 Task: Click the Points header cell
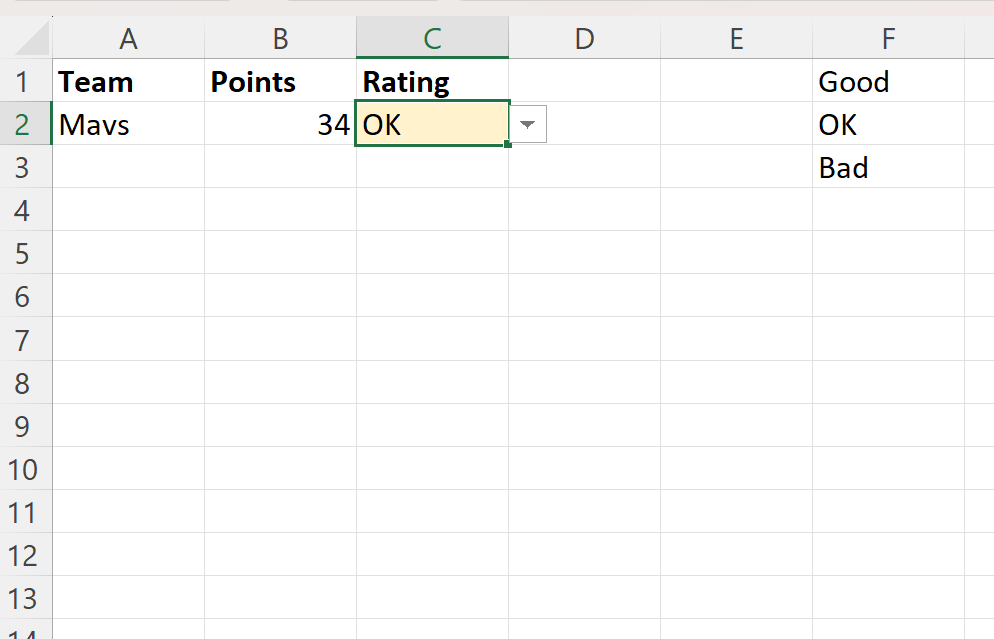(280, 81)
